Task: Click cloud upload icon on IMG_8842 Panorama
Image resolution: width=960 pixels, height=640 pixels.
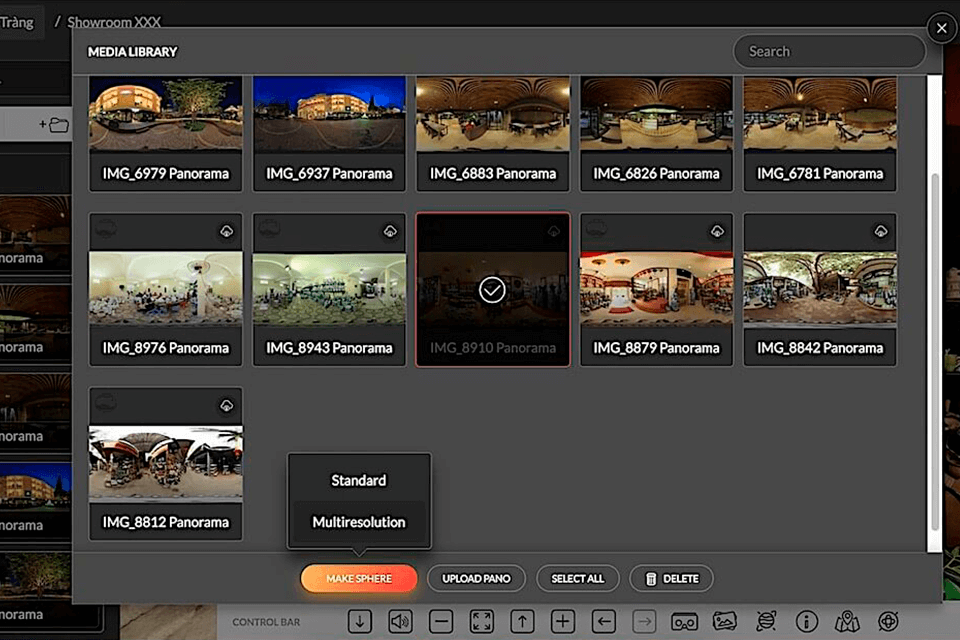Action: [880, 231]
